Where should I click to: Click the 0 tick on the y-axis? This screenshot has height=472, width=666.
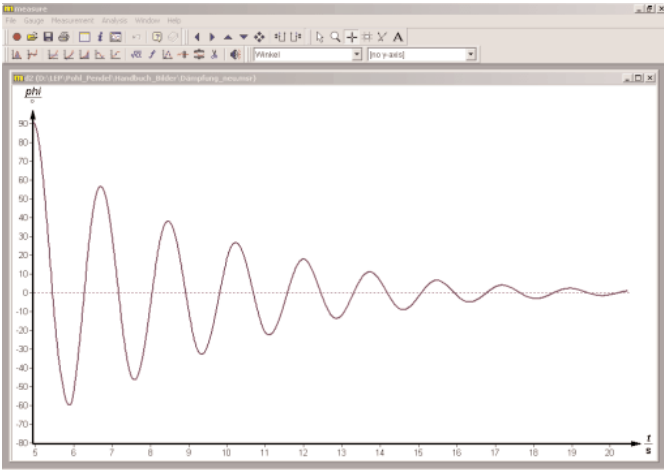coord(25,293)
